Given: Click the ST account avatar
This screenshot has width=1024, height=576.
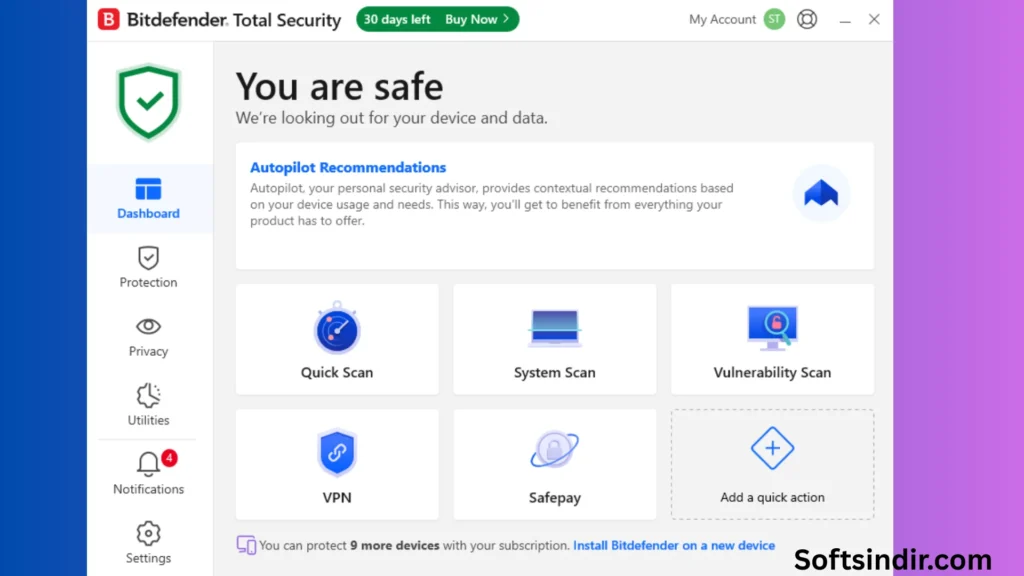Looking at the screenshot, I should (774, 19).
